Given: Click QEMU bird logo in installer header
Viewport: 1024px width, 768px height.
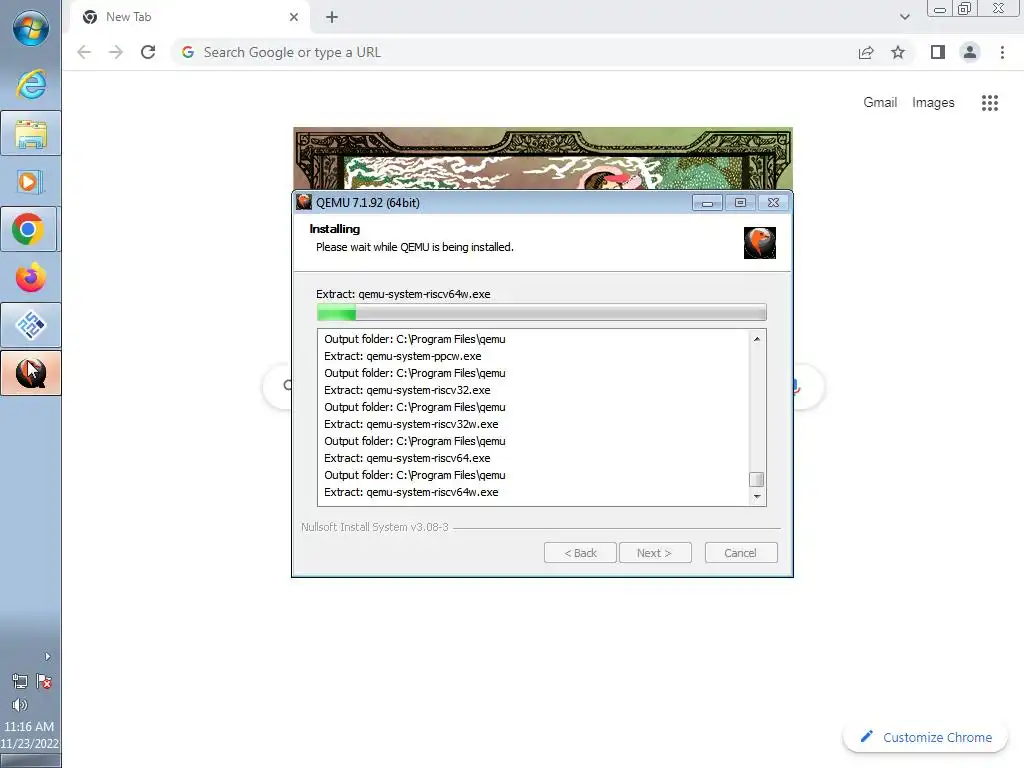Looking at the screenshot, I should [x=760, y=243].
